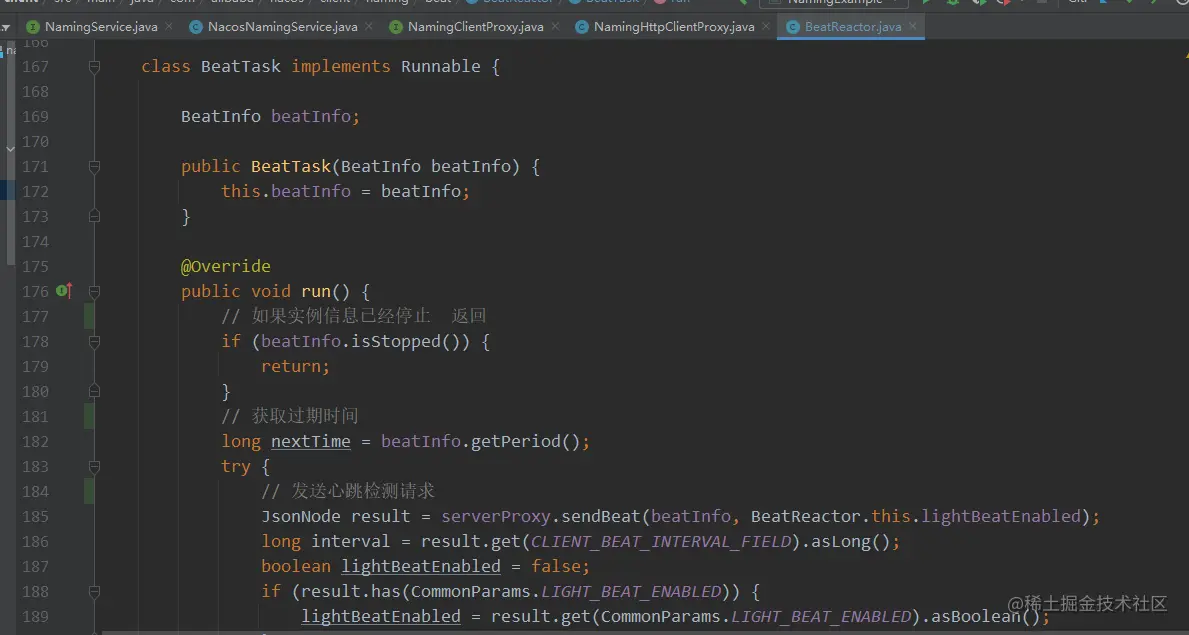This screenshot has width=1189, height=635.
Task: Click the "@Override" annotation
Action: click(x=226, y=267)
